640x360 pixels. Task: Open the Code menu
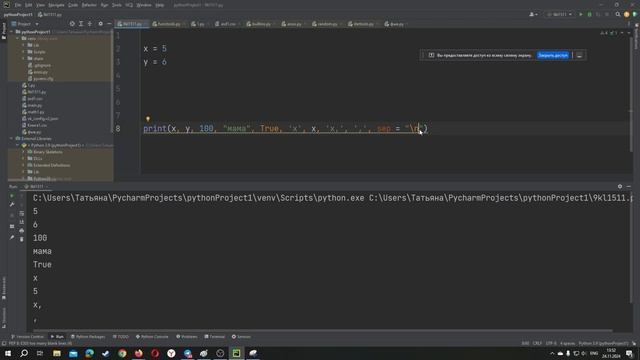tap(73, 5)
